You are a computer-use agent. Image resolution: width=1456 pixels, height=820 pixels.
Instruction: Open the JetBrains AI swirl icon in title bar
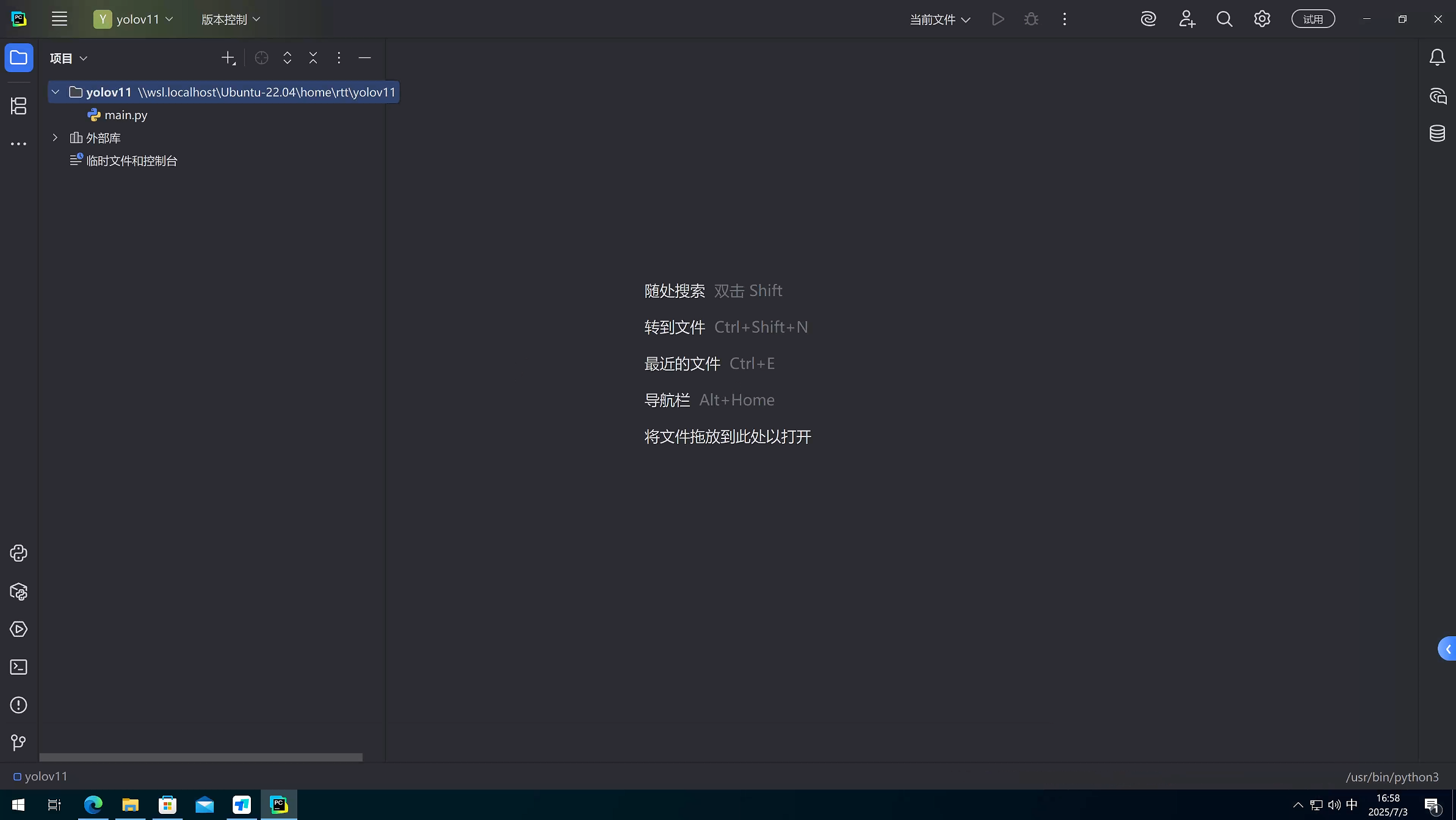point(1148,19)
